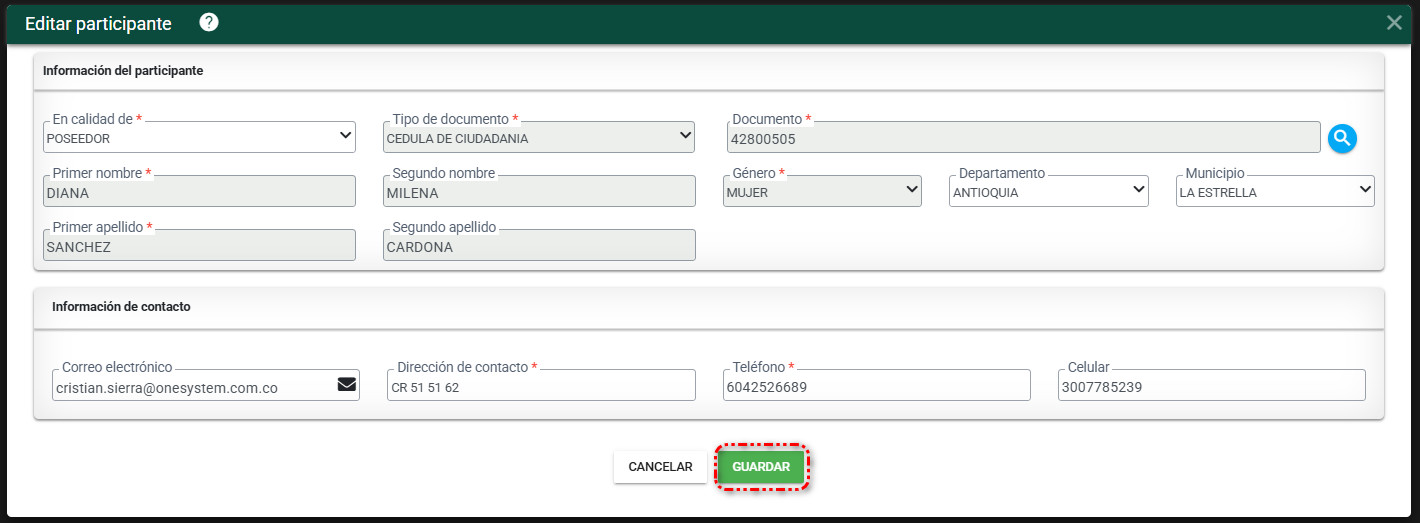Screen dimensions: 1420x523
Task: Click the Cancelar button
Action: tap(660, 467)
